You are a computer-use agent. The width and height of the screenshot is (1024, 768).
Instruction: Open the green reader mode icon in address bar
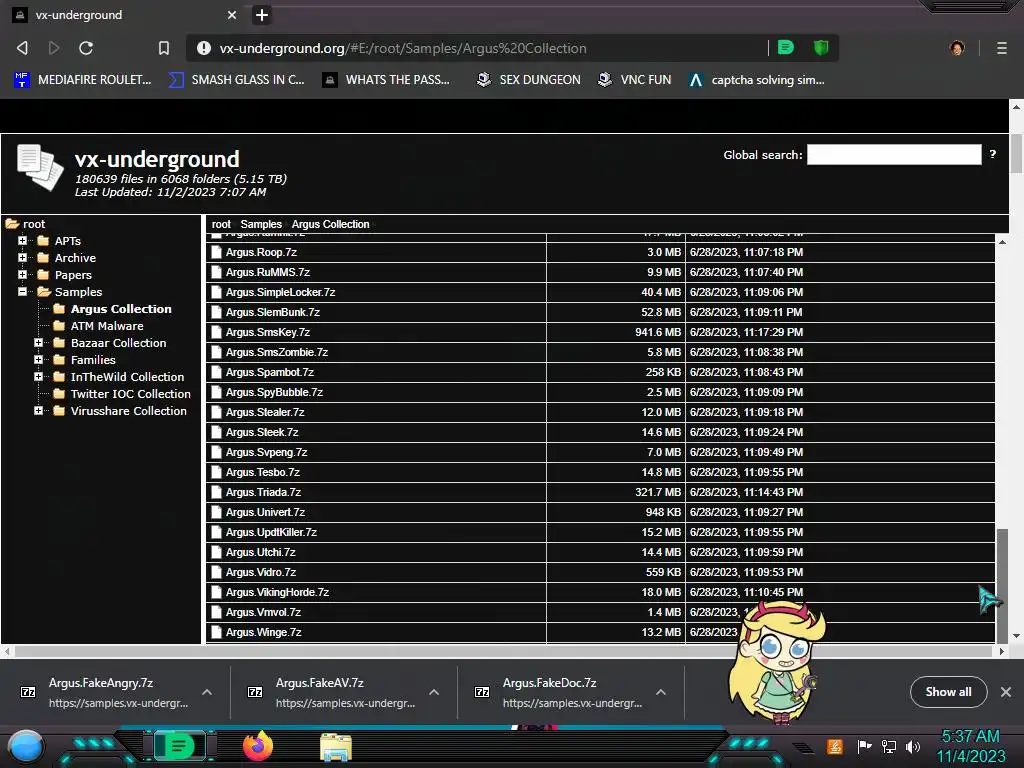(x=786, y=48)
